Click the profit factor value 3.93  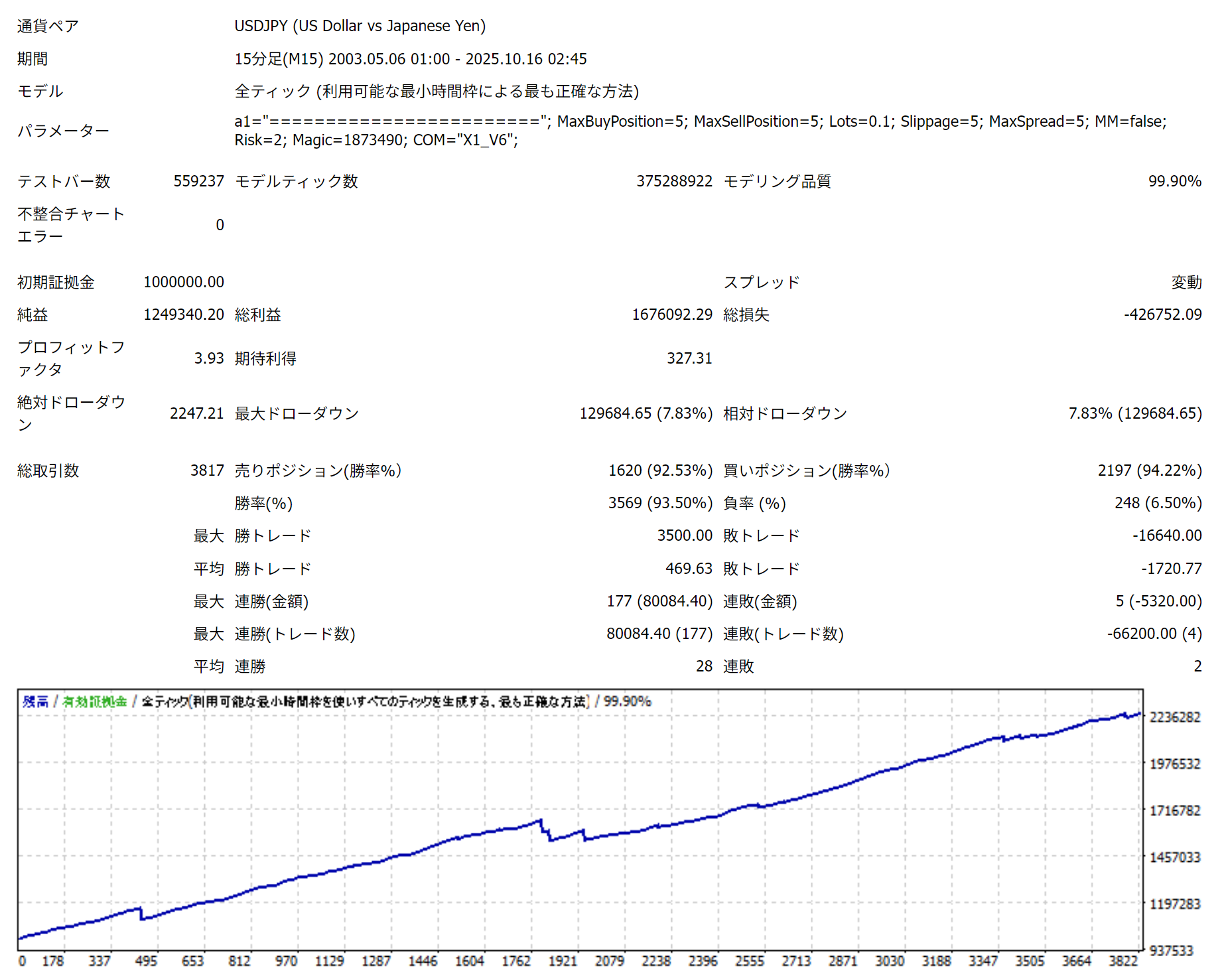[x=209, y=358]
